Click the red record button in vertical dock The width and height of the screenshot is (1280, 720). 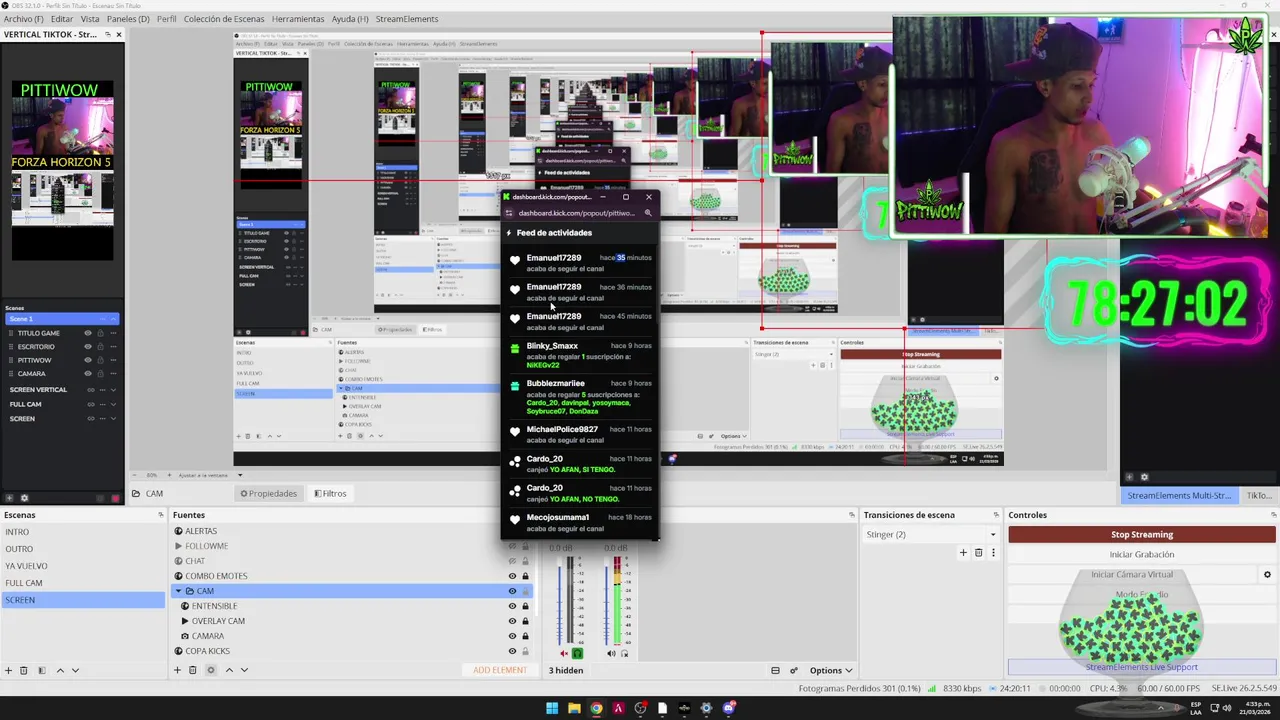click(116, 498)
